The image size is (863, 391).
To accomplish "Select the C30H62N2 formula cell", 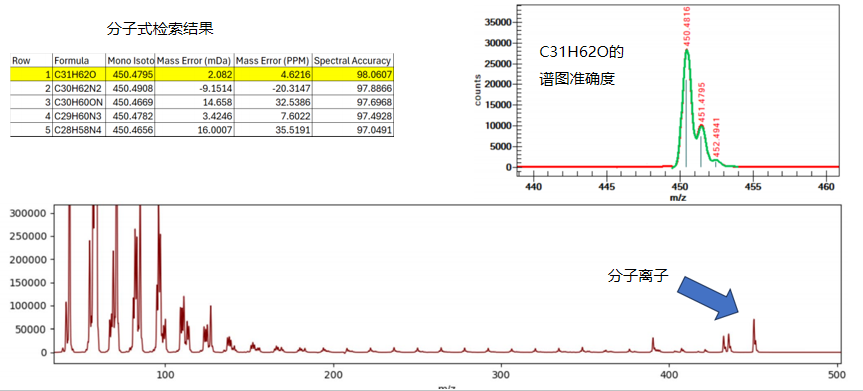I will pyautogui.click(x=79, y=88).
